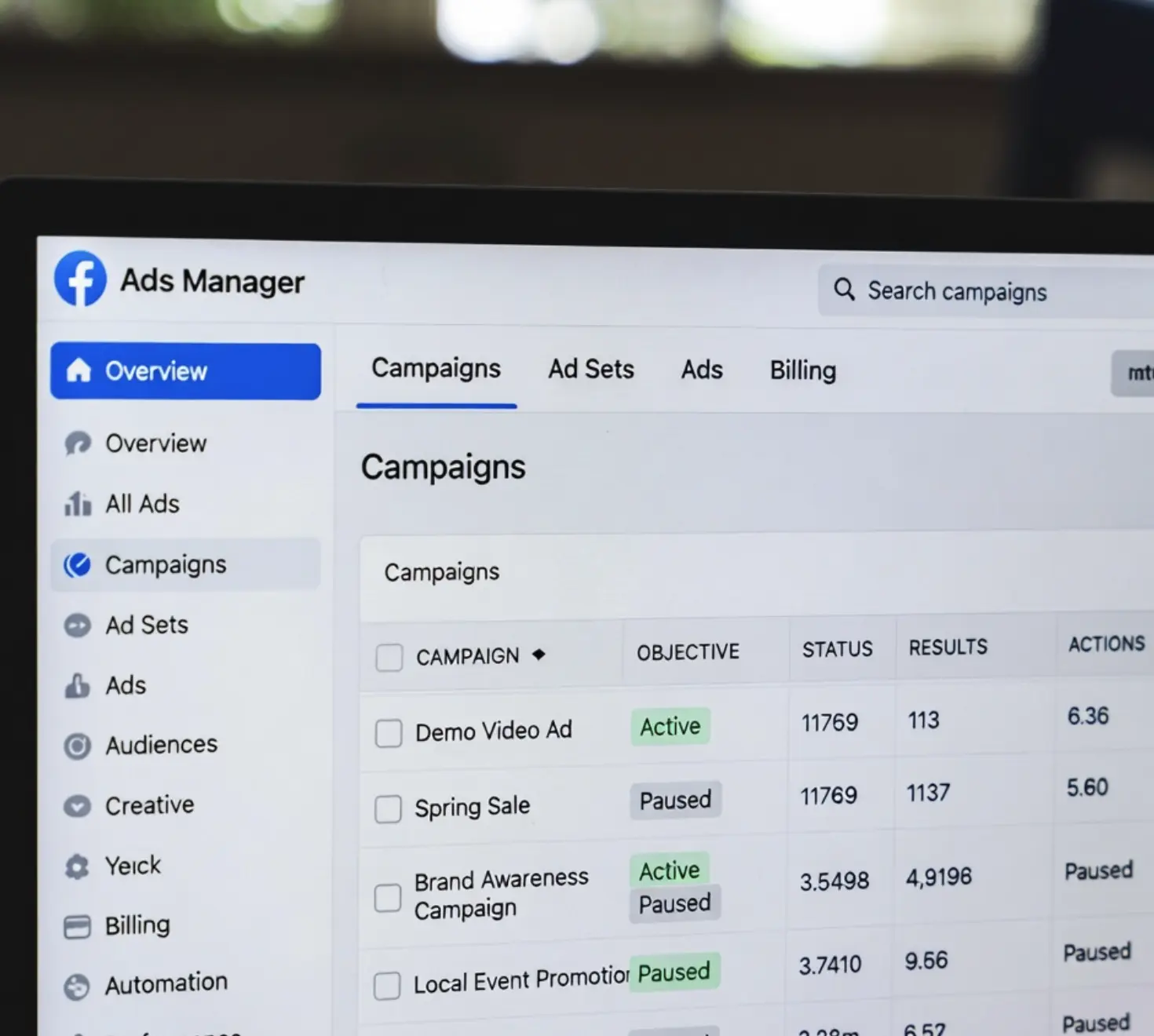Check the Brand Awareness Campaign checkbox
The height and width of the screenshot is (1036, 1154).
[387, 897]
